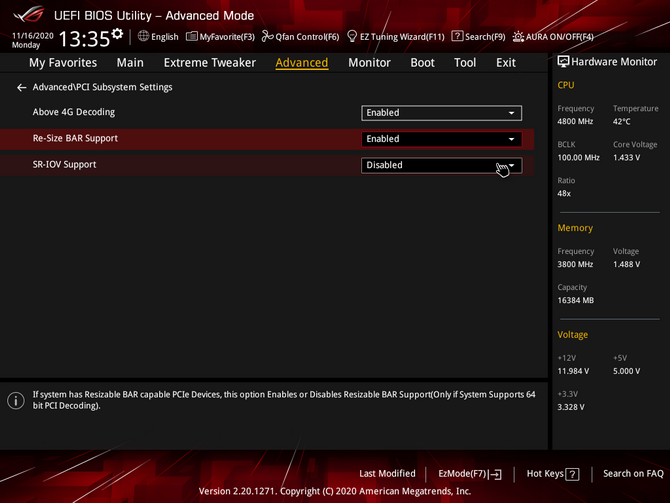Screen dimensions: 670x503
Task: Click memory frequency 3800 MHz
Action: (575, 265)
